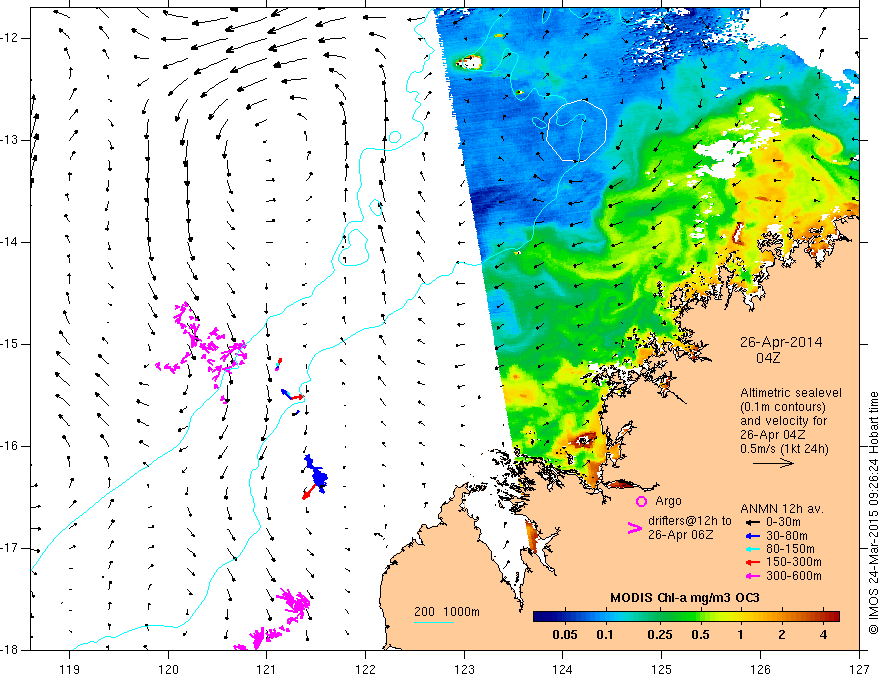The height and width of the screenshot is (680, 880).
Task: Click the dark blue end of the Chl-a colorbar
Action: [539, 616]
